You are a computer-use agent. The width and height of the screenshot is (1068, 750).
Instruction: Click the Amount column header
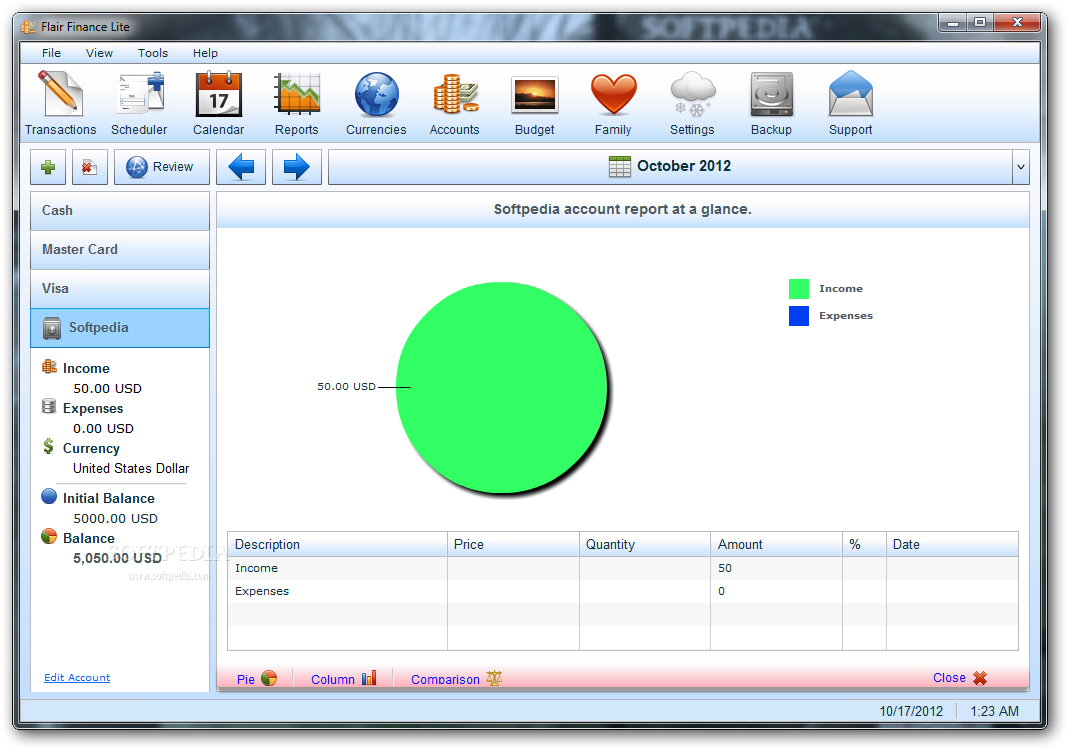(776, 544)
